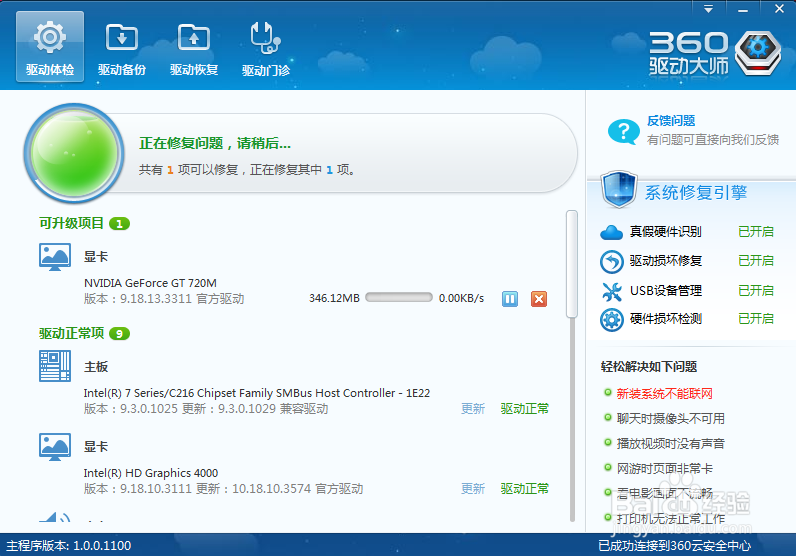Viewport: 796px width, 556px height.
Task: Click the 驱动正常项 section header
Action: point(72,333)
